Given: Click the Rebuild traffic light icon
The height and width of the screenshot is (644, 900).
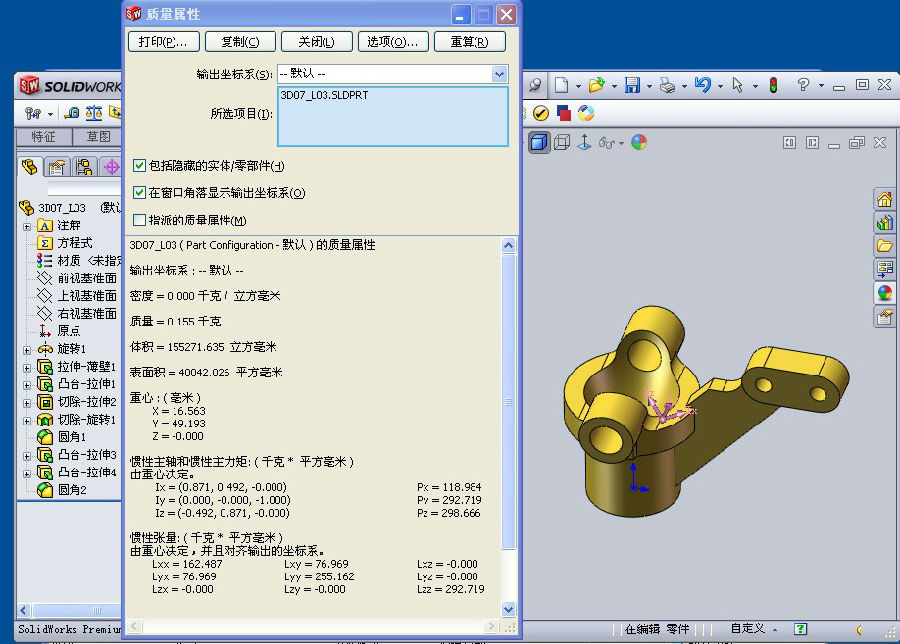Looking at the screenshot, I should click(x=772, y=86).
